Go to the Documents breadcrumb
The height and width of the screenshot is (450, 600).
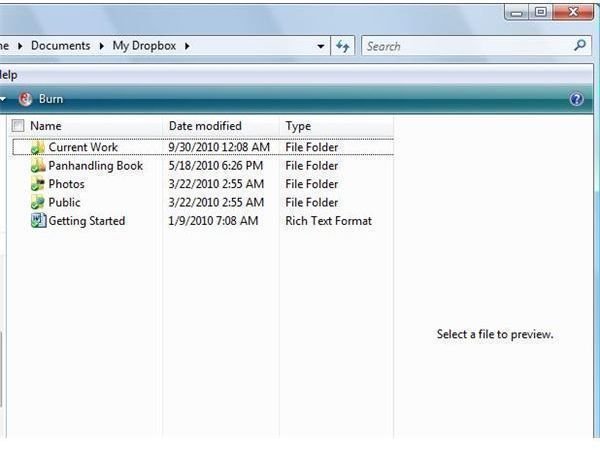[x=60, y=46]
